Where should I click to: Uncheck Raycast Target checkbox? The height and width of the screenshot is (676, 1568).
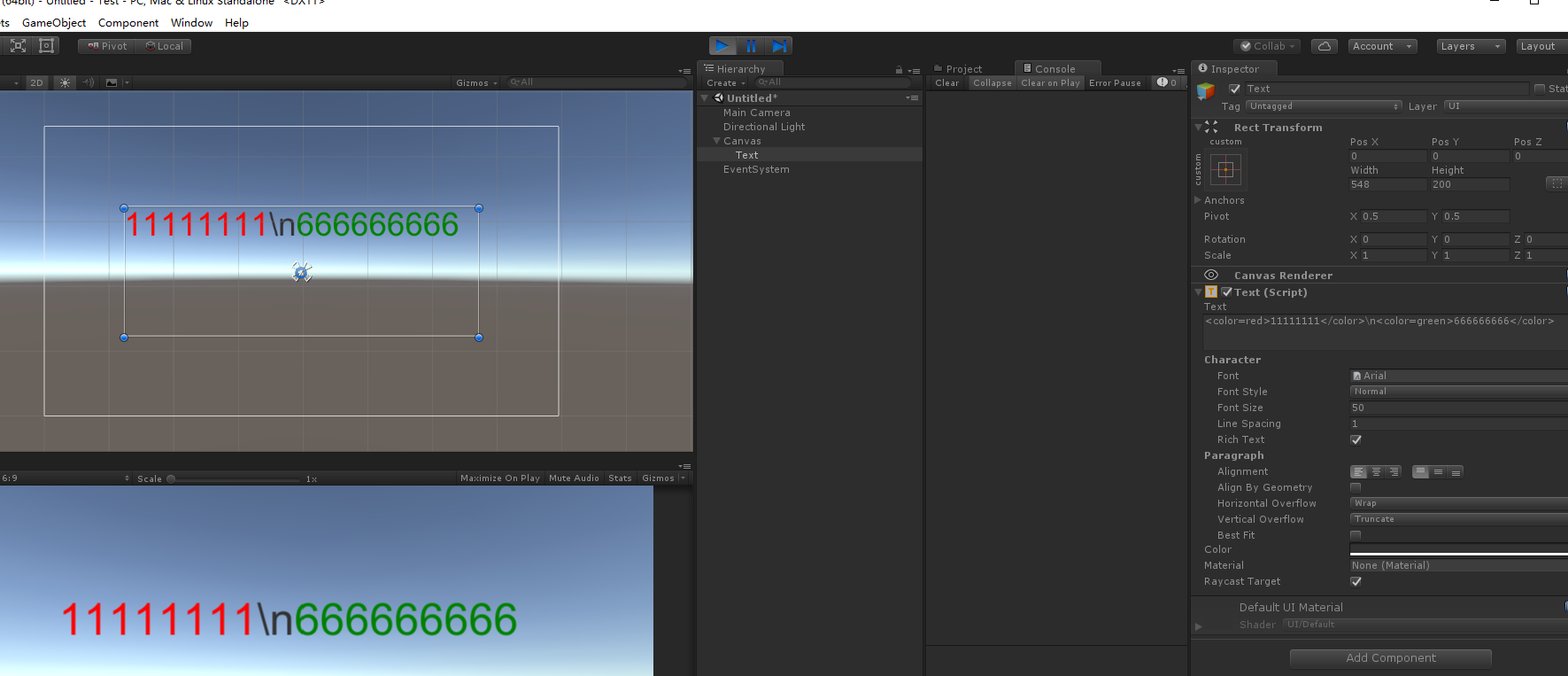point(1356,581)
